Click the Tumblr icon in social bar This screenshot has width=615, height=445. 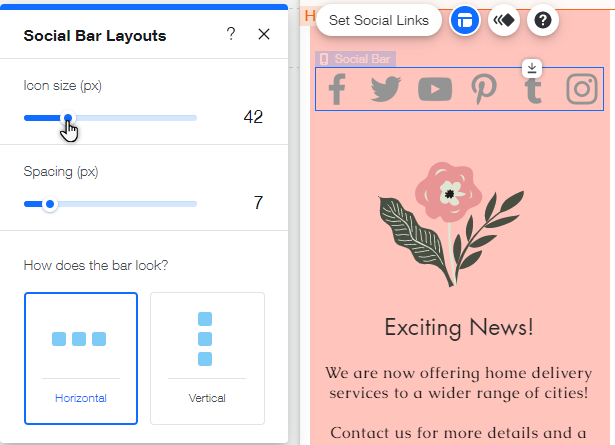click(x=533, y=89)
